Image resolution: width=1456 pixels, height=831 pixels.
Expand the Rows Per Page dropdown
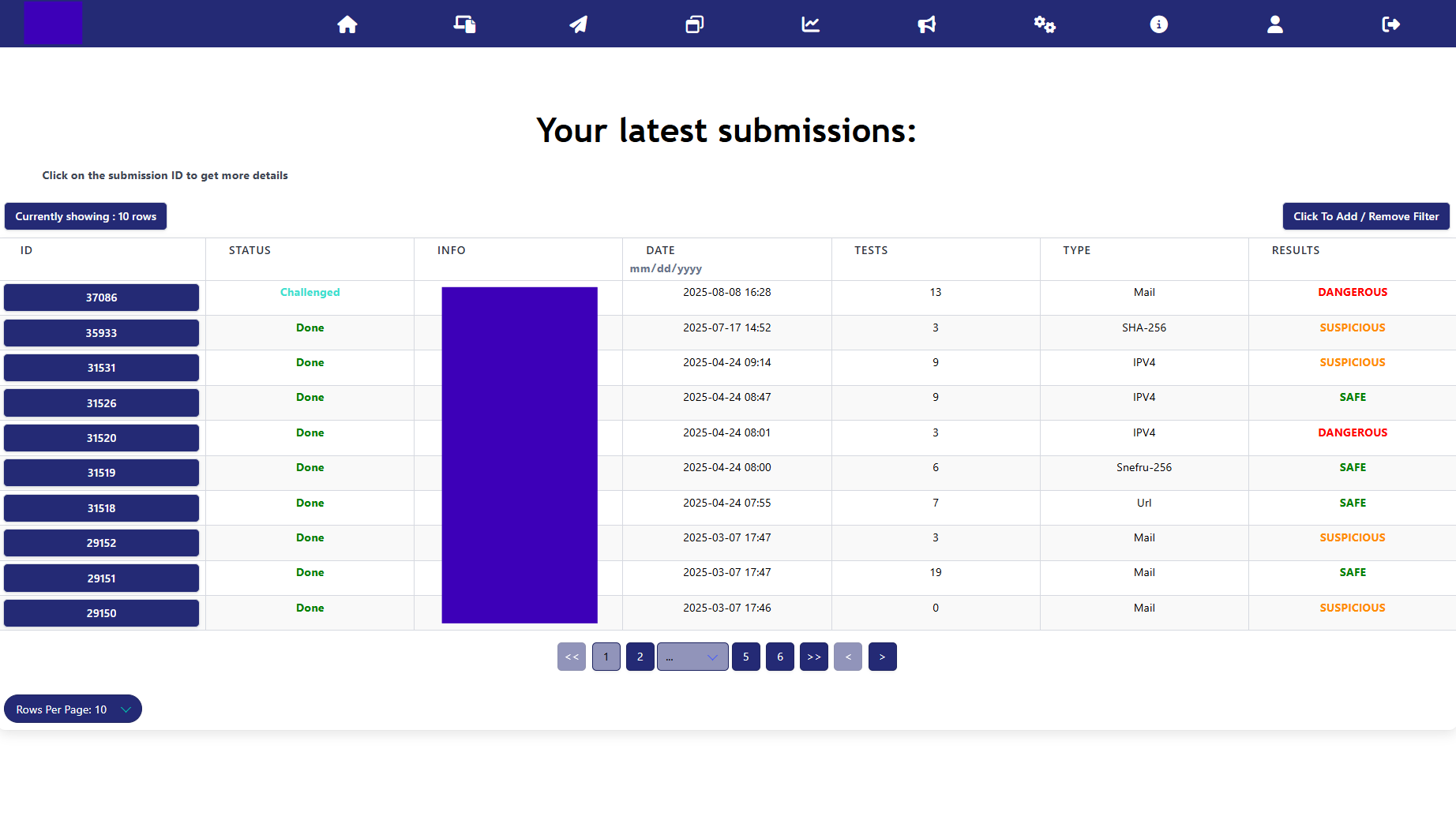pyautogui.click(x=73, y=709)
